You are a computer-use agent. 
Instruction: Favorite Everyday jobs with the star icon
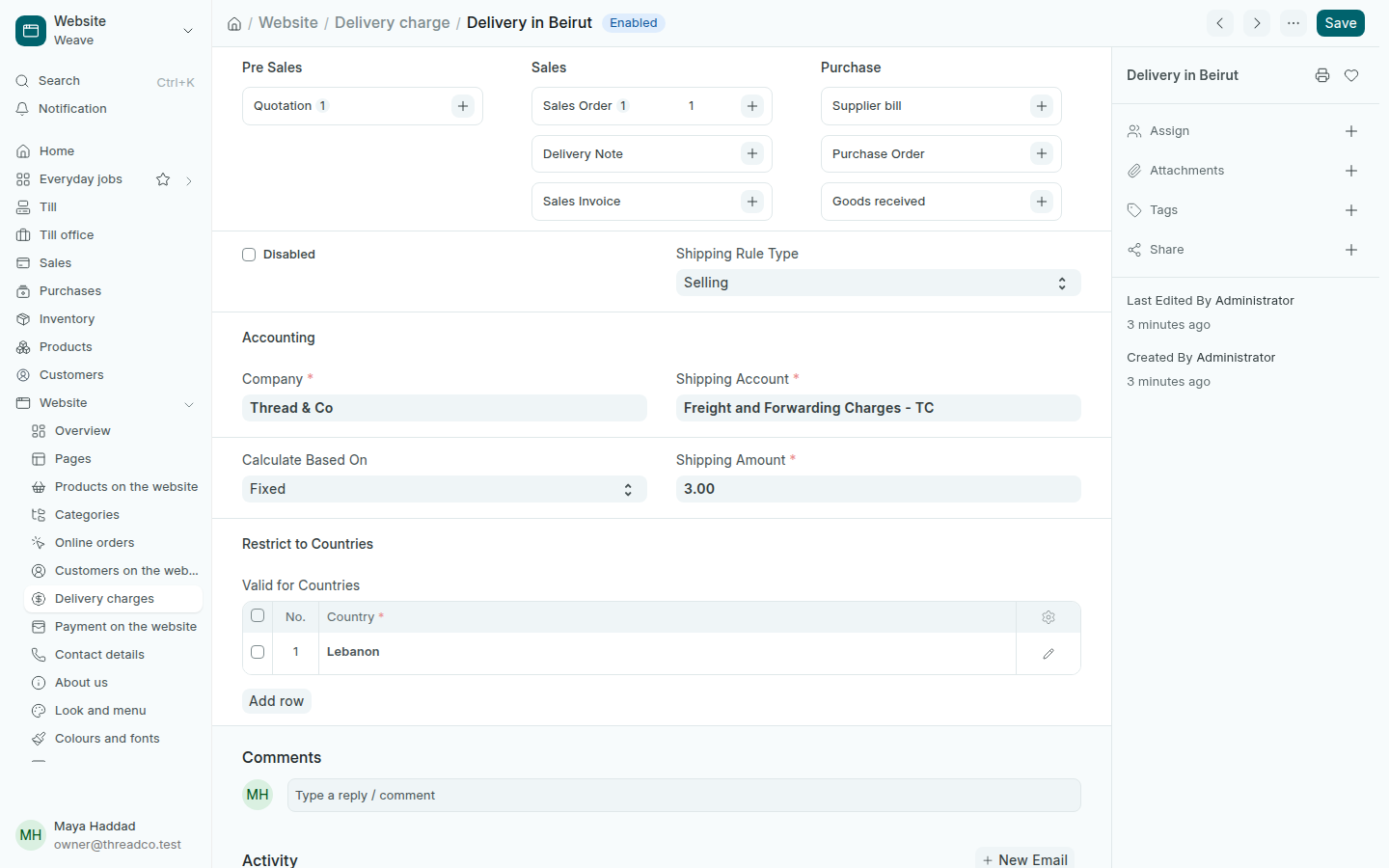(x=163, y=179)
